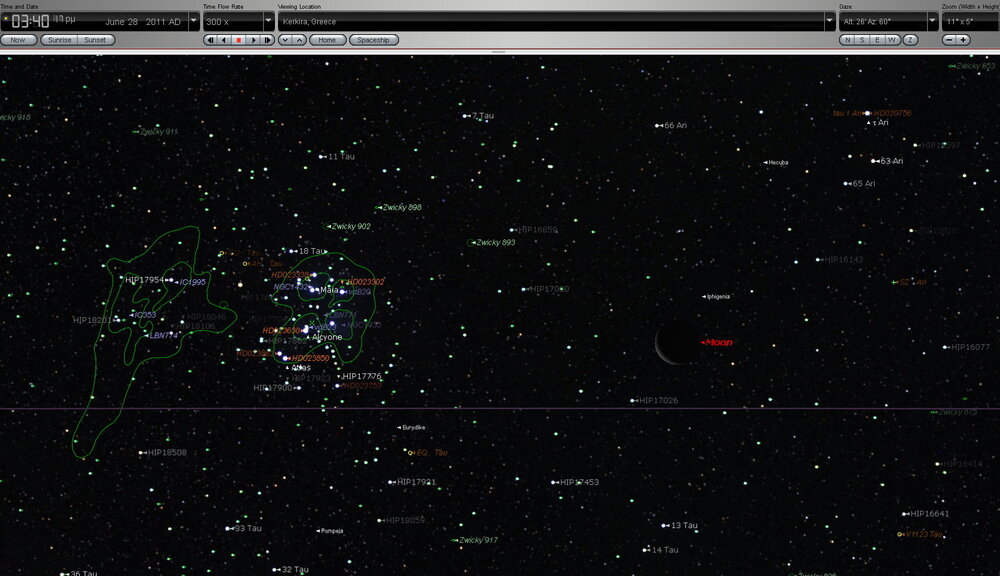Launch the Spaceship mode button

[374, 41]
